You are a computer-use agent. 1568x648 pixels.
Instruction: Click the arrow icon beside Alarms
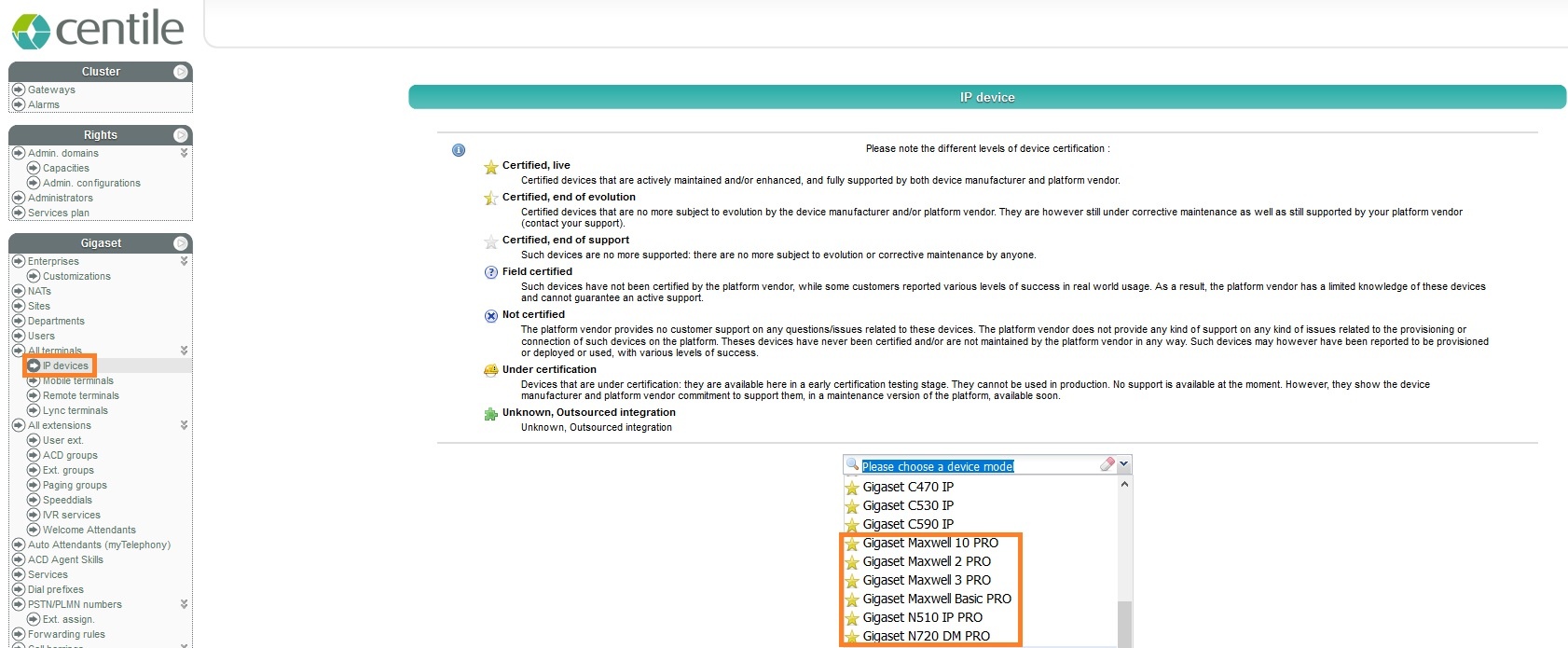point(18,104)
